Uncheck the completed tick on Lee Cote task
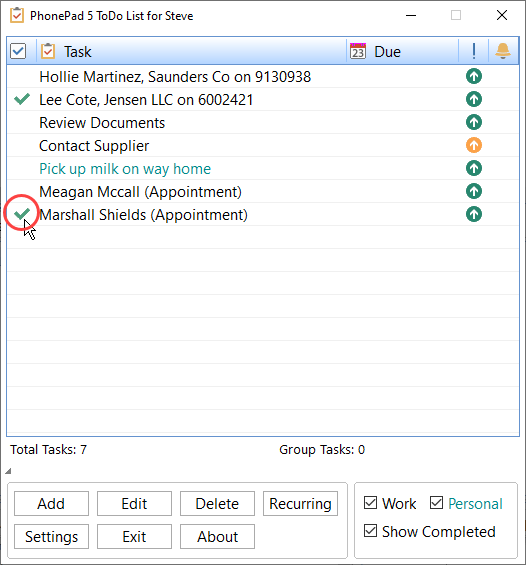 pyautogui.click(x=22, y=99)
